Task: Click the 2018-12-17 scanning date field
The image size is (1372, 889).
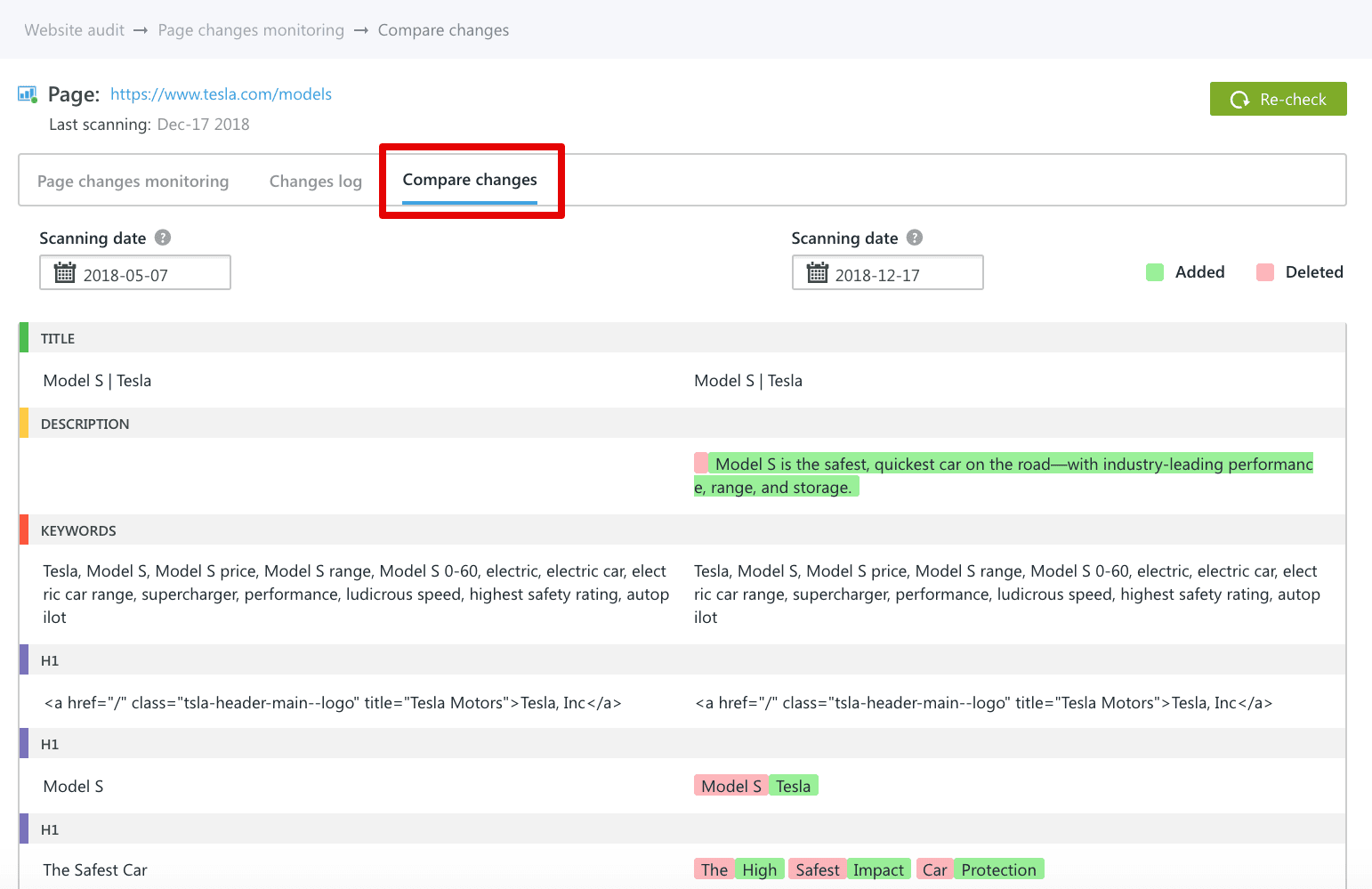Action: tap(888, 272)
